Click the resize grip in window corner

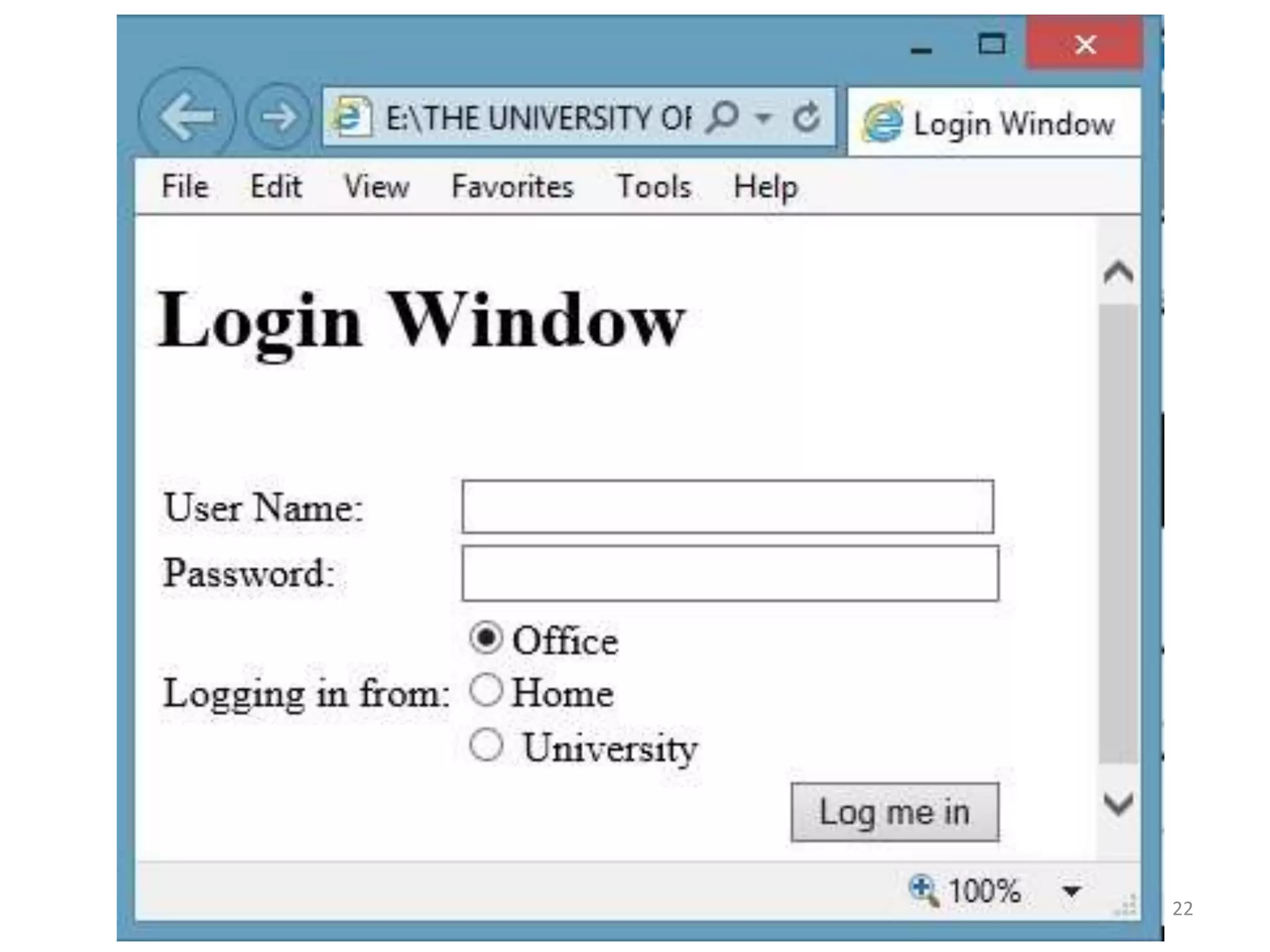coord(1125,906)
